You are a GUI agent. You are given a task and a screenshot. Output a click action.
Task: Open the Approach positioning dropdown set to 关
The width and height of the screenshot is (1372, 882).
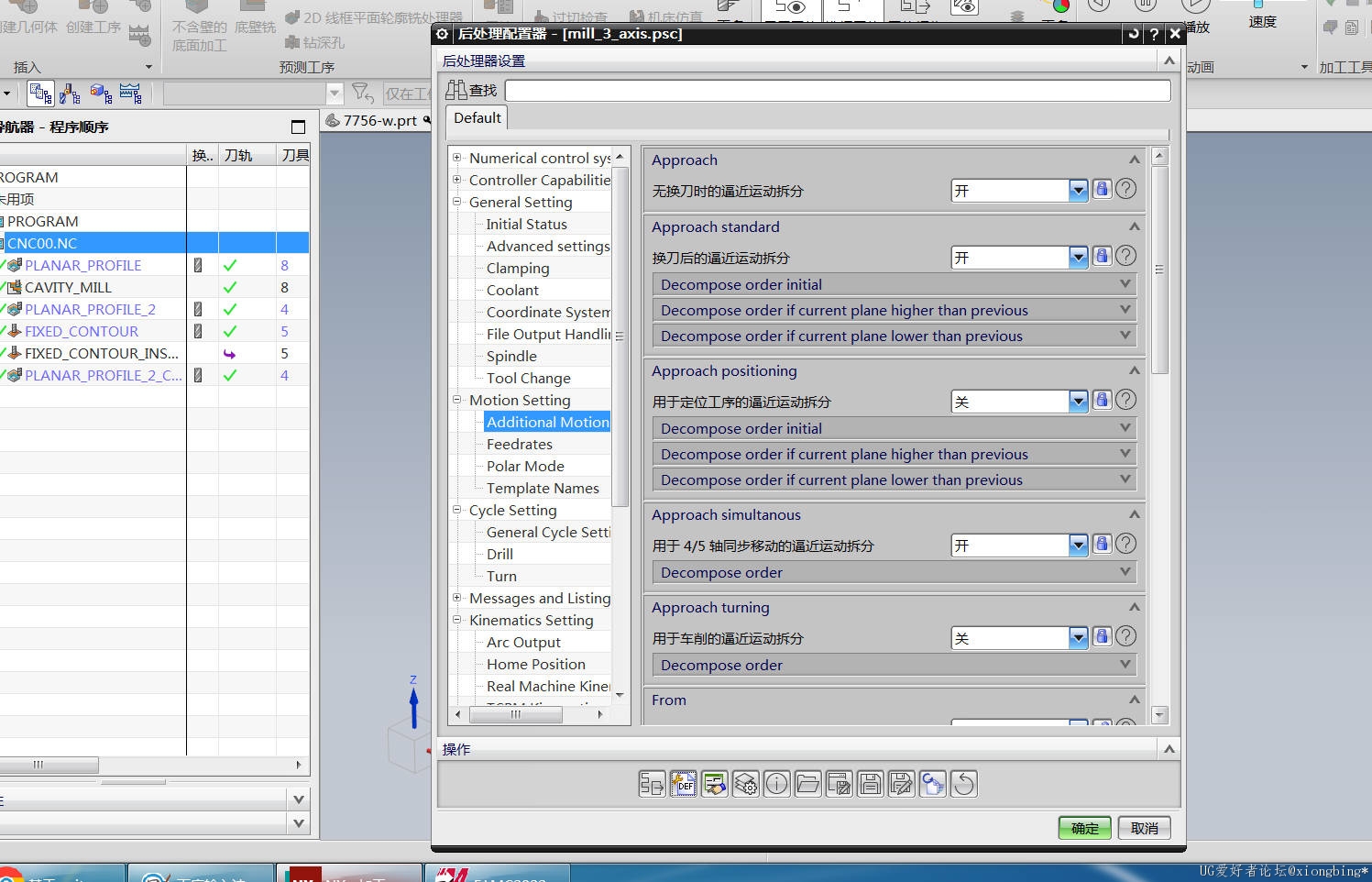(1019, 402)
